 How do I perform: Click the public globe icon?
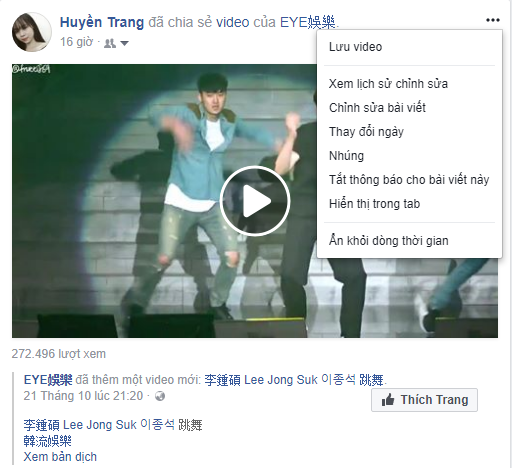coord(160,396)
